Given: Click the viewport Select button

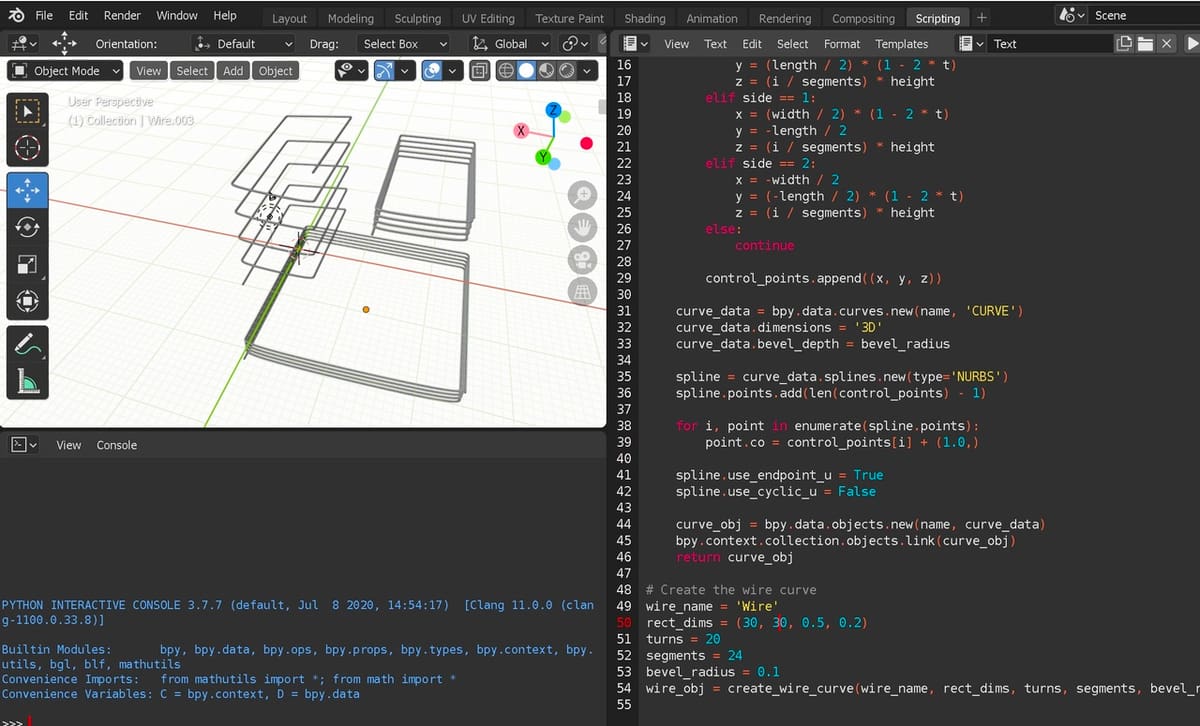Looking at the screenshot, I should [x=192, y=71].
